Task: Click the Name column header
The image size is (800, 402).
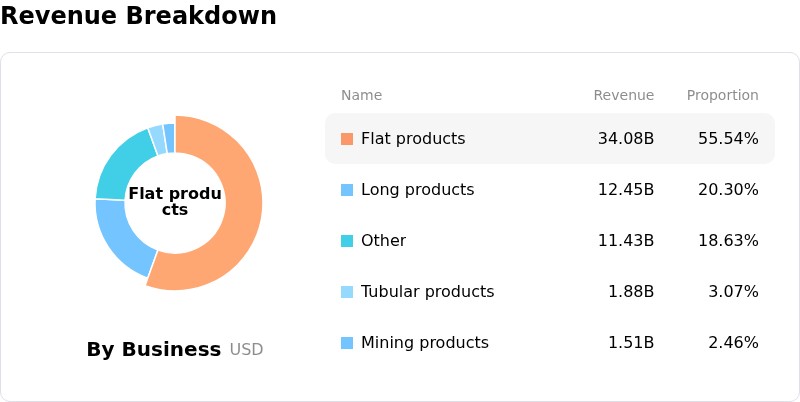Action: click(361, 95)
